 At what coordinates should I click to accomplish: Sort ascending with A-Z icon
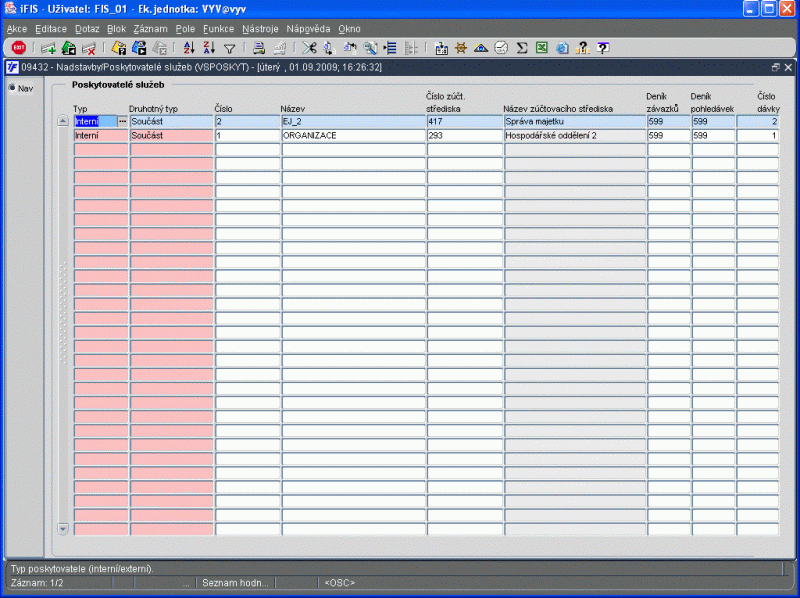[x=189, y=48]
